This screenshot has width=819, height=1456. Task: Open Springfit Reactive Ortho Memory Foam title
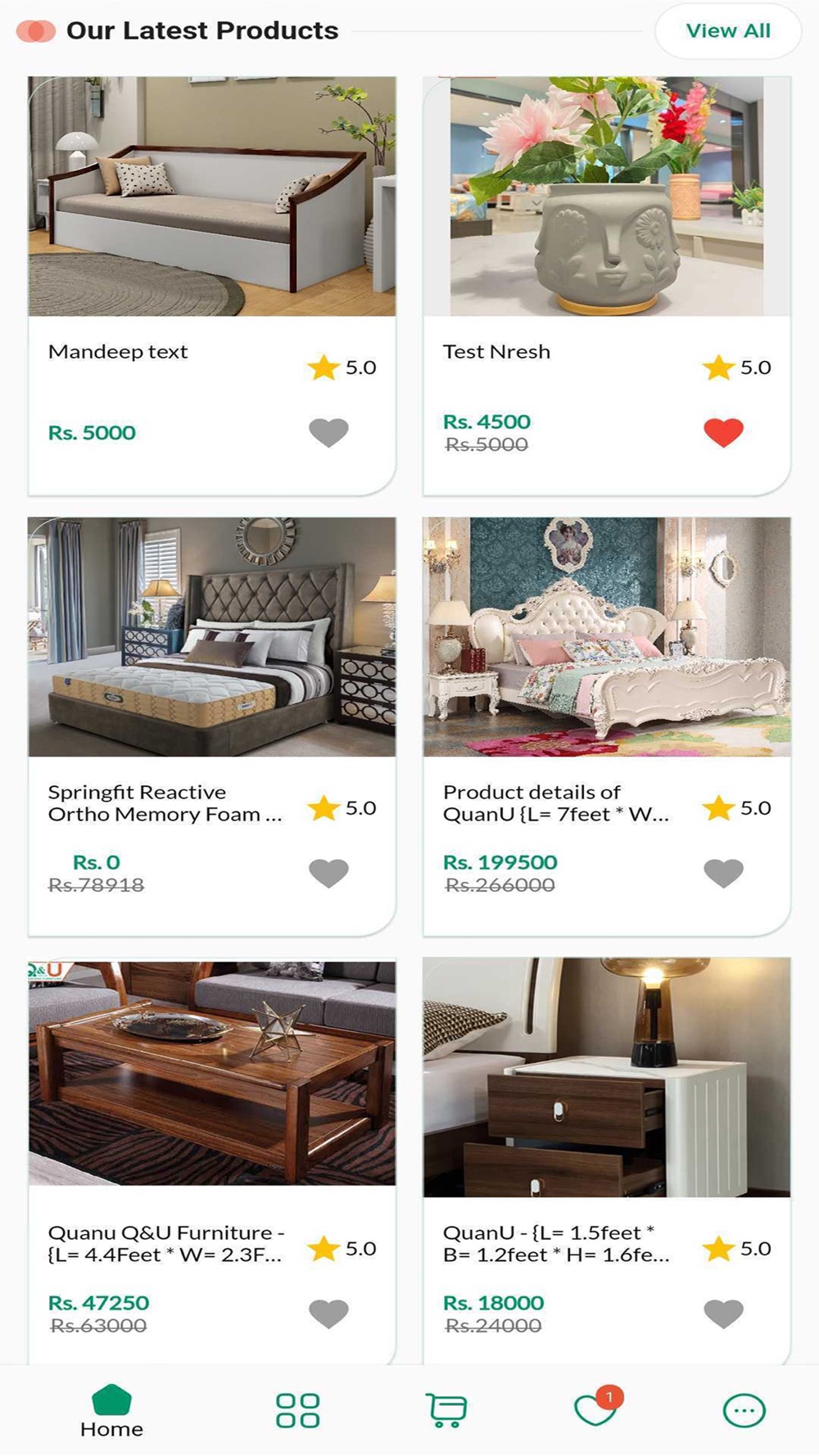coord(165,803)
